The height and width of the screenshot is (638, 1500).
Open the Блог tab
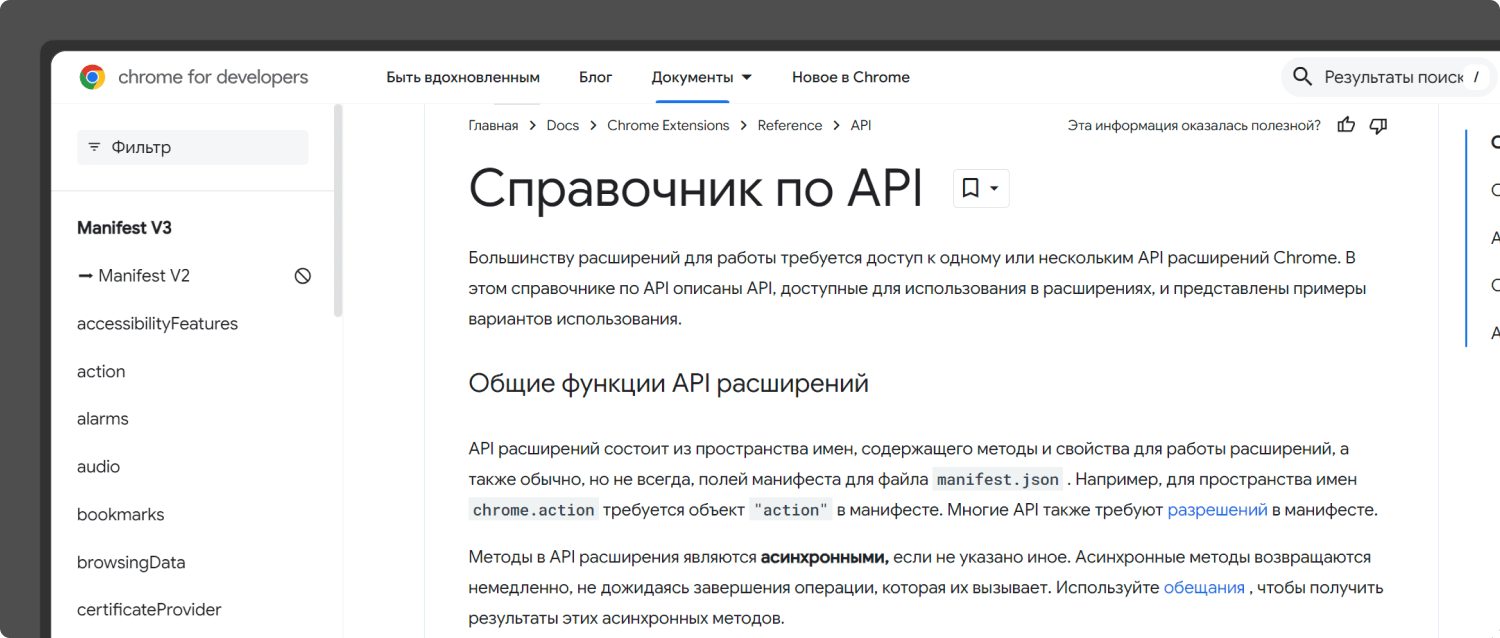tap(595, 77)
